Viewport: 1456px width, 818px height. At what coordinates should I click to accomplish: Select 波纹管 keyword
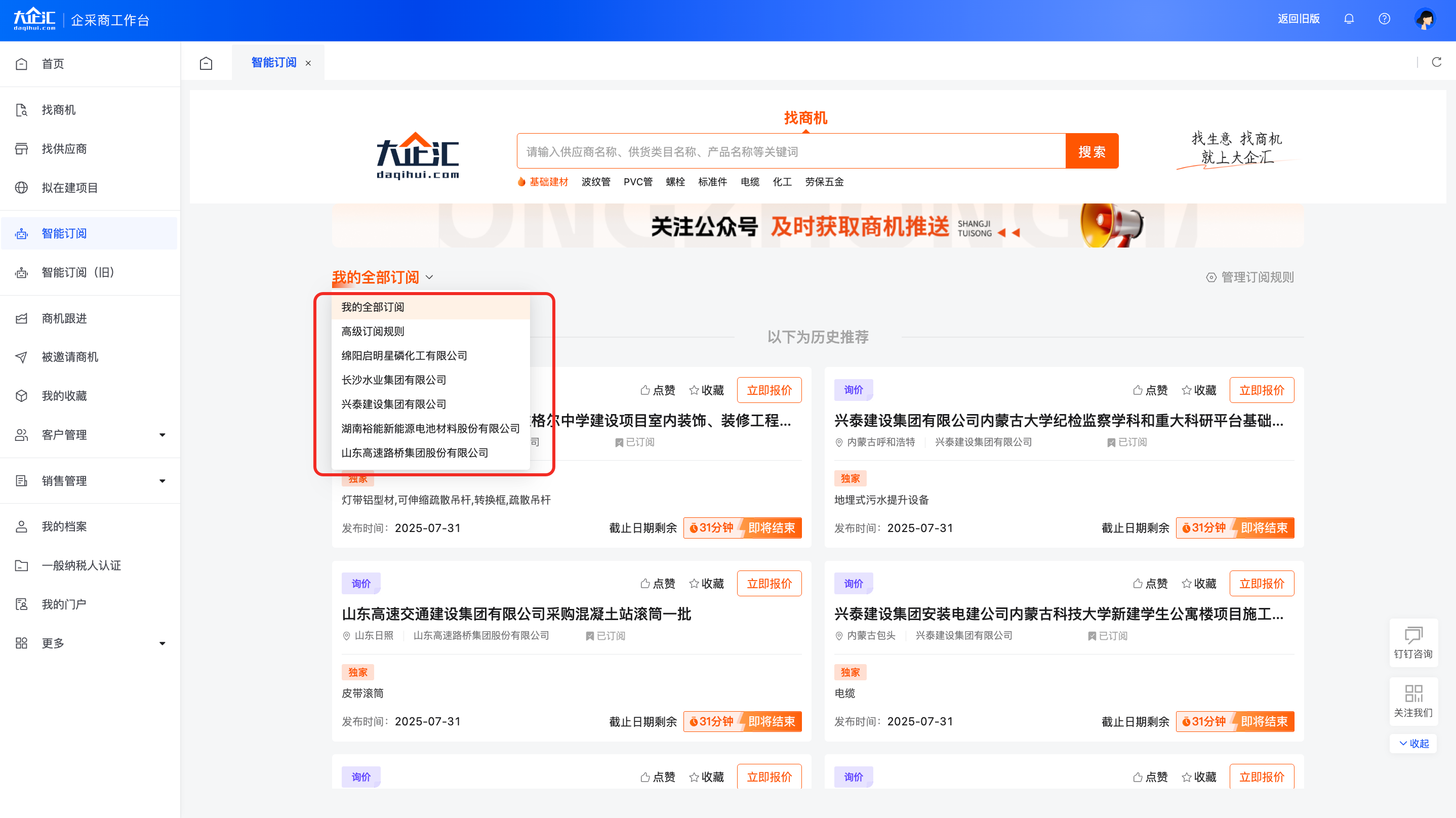596,182
